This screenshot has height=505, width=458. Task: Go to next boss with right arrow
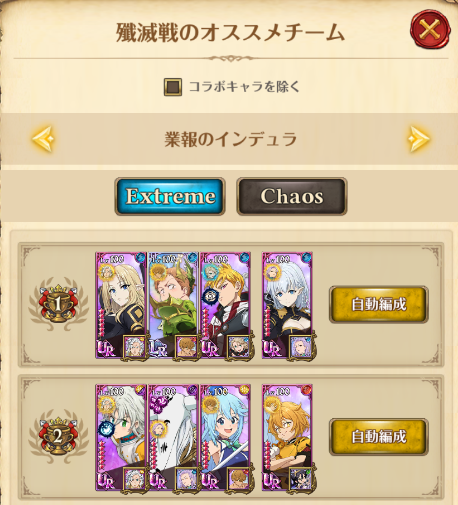point(418,139)
